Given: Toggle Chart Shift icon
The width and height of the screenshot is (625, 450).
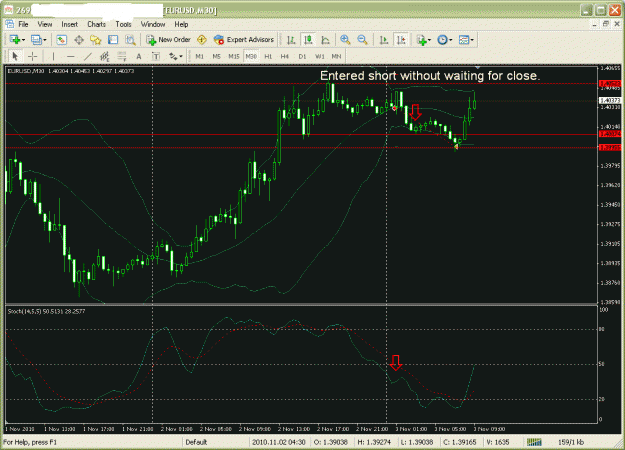Looking at the screenshot, I should [401, 39].
